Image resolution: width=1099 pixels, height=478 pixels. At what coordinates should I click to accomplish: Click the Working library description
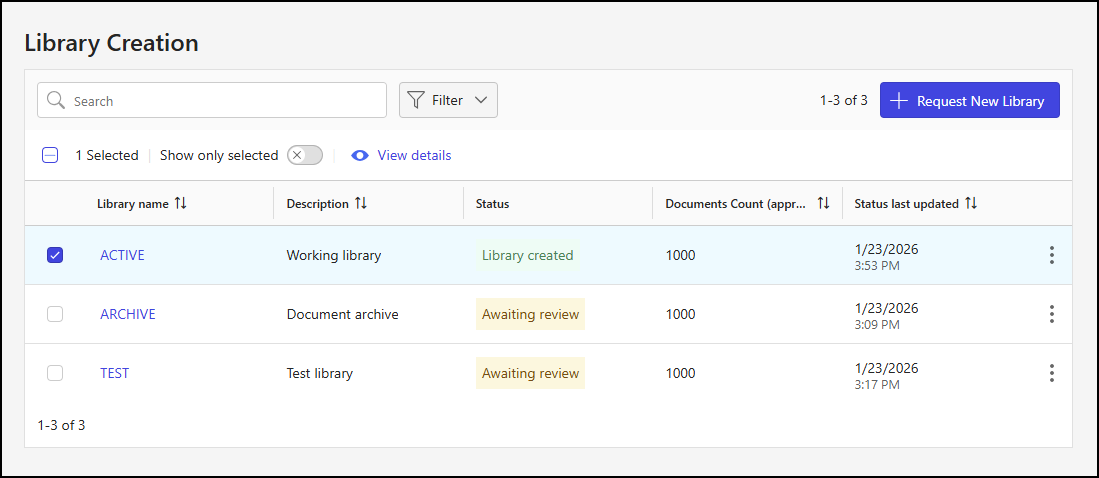(334, 255)
